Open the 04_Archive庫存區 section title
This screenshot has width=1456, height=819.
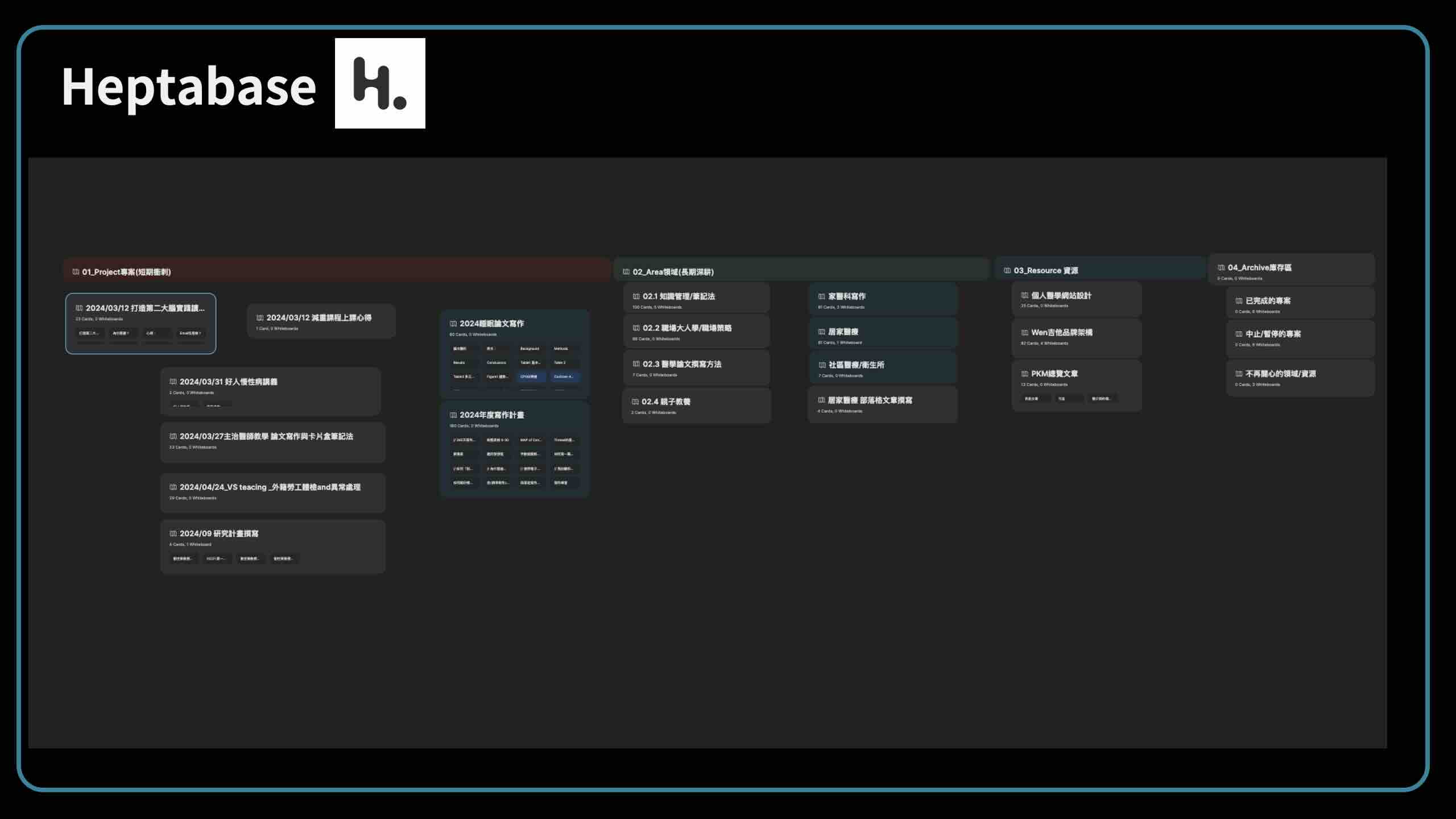click(1259, 267)
